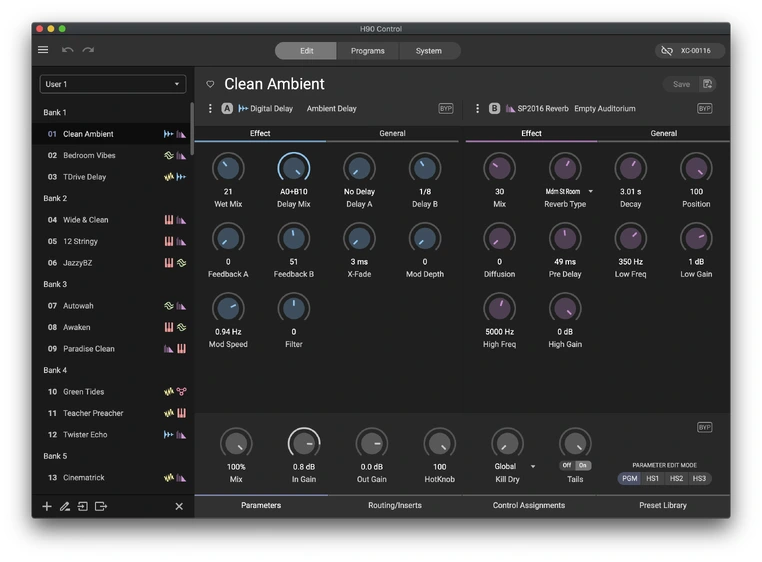Open the User 1 list dropdown
Viewport: 762px width, 562px height.
112,84
